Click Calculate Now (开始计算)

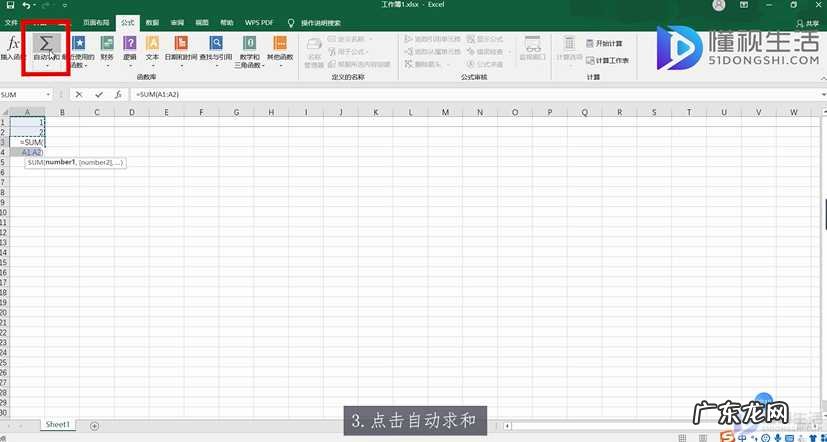(x=604, y=43)
